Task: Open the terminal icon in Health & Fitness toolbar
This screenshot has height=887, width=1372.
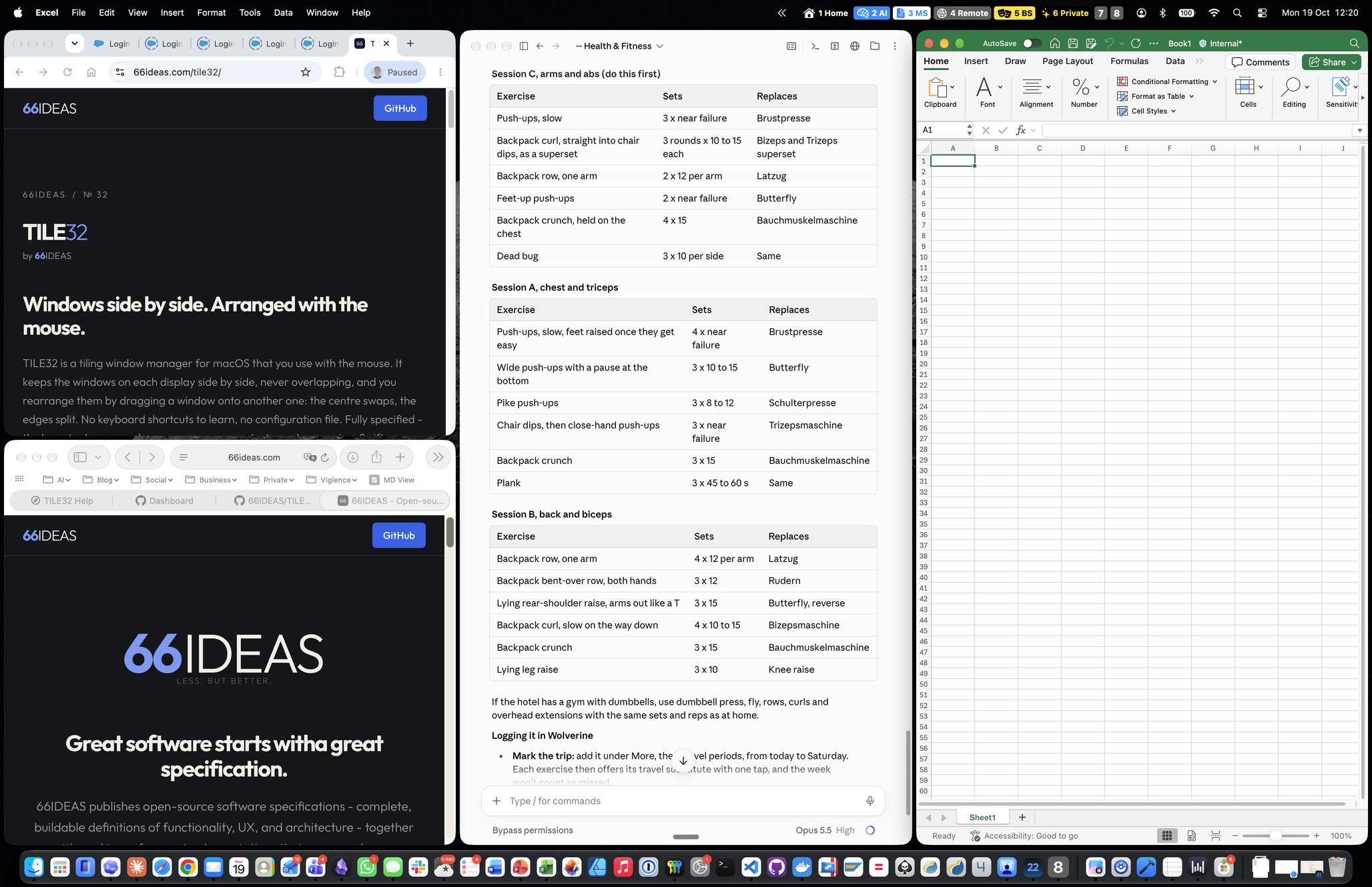Action: click(815, 46)
